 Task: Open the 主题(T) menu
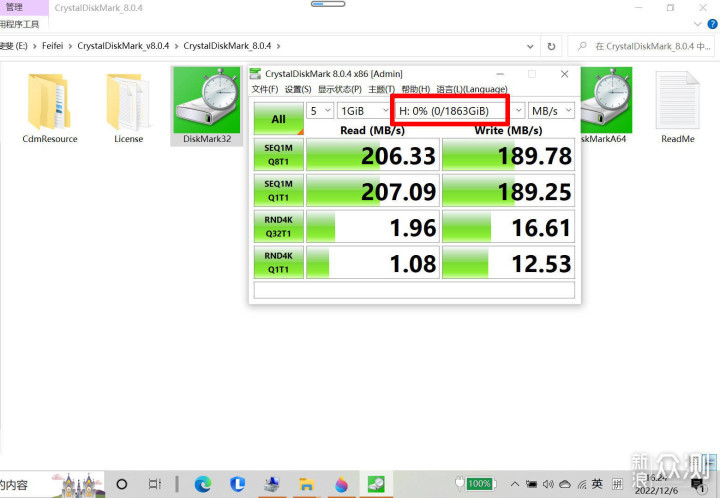[382, 89]
